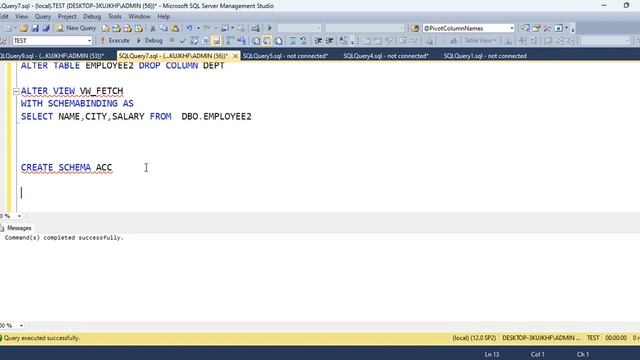
Task: Collapse the ALTER VIEW code block
Action: tap(16, 91)
